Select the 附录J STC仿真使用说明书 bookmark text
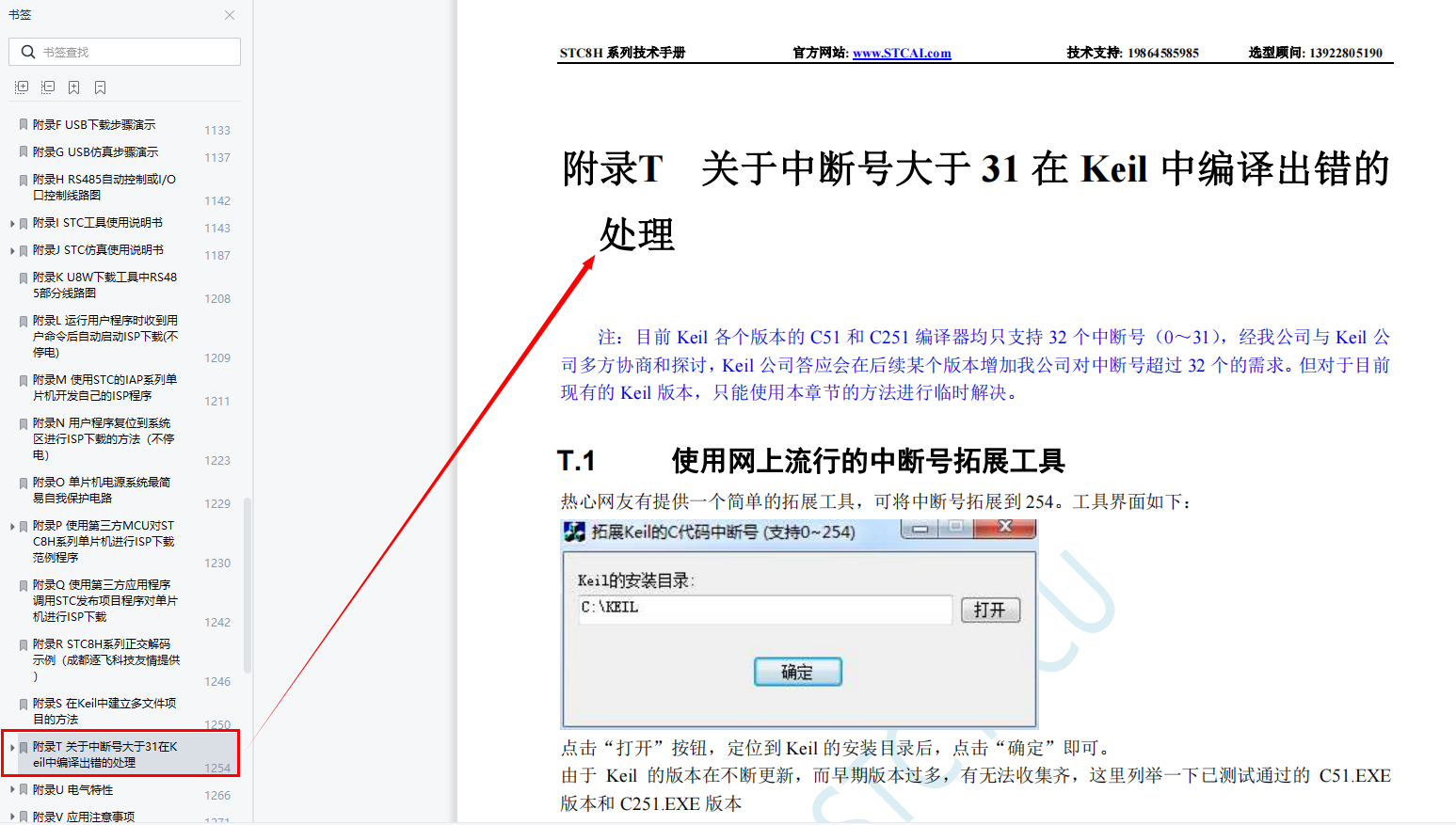1456x825 pixels. pos(98,250)
